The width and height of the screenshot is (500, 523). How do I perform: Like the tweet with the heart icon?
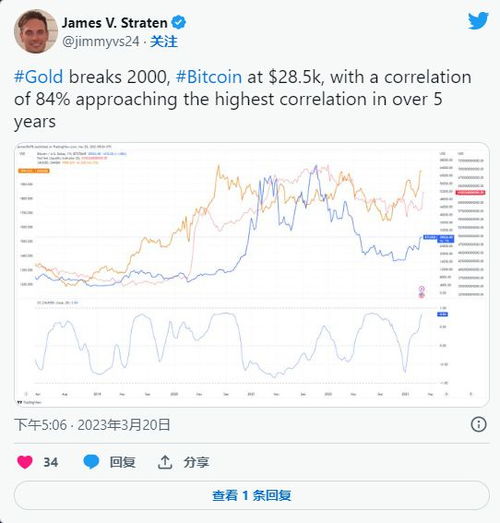pyautogui.click(x=25, y=462)
